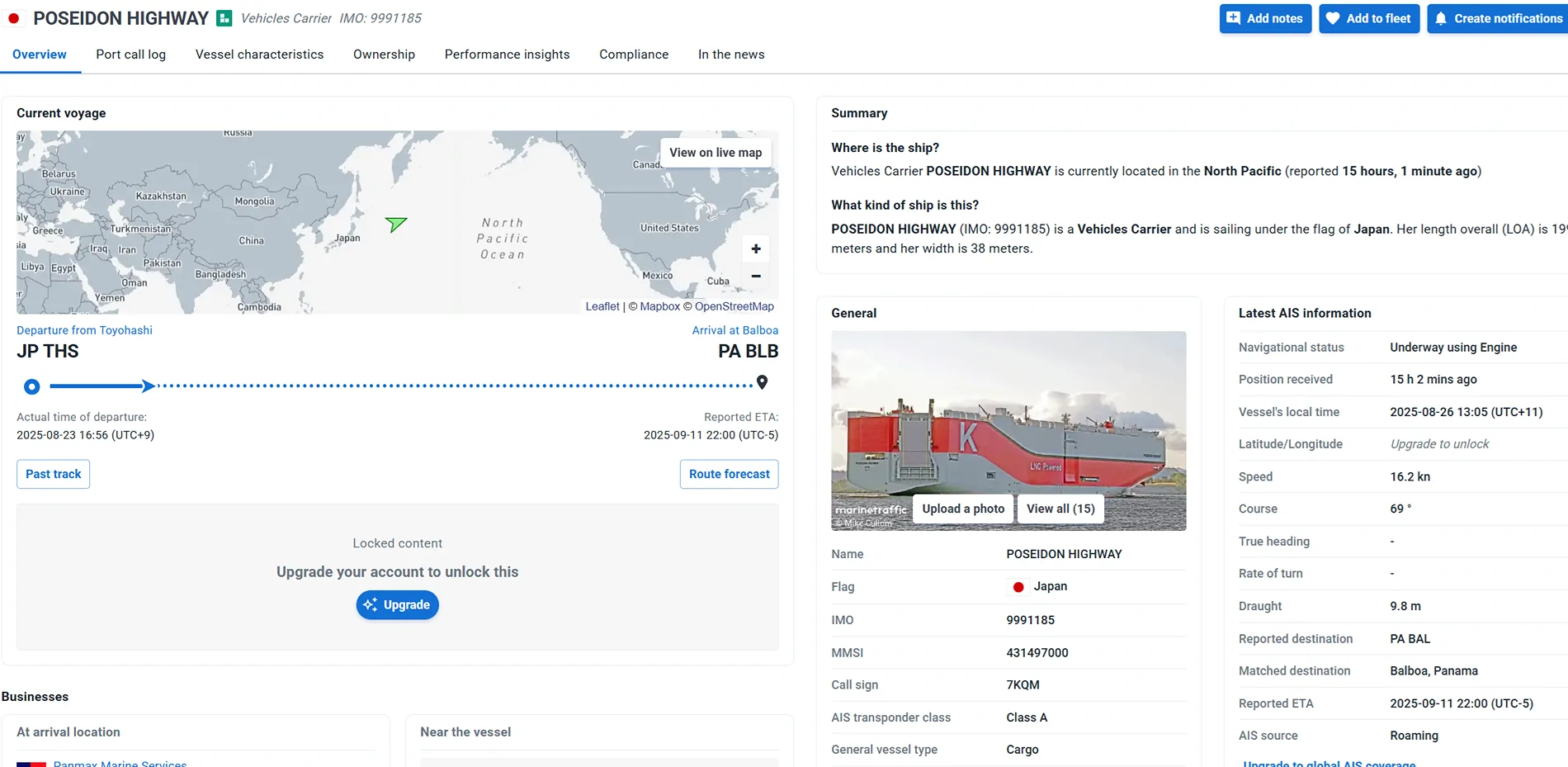The height and width of the screenshot is (767, 1568).
Task: Zoom in the map with plus button
Action: 756,249
